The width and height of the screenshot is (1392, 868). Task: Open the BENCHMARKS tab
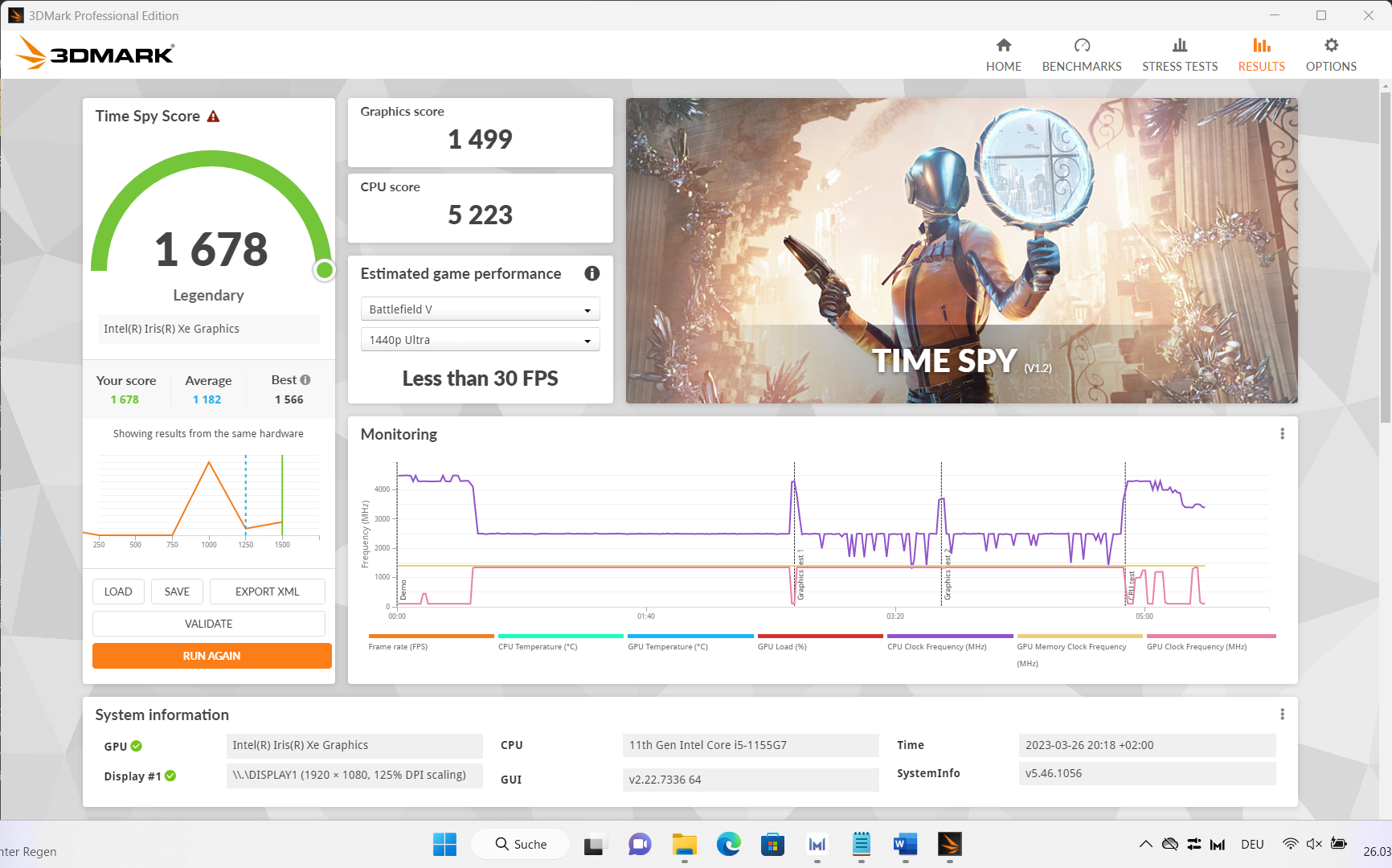tap(1082, 55)
